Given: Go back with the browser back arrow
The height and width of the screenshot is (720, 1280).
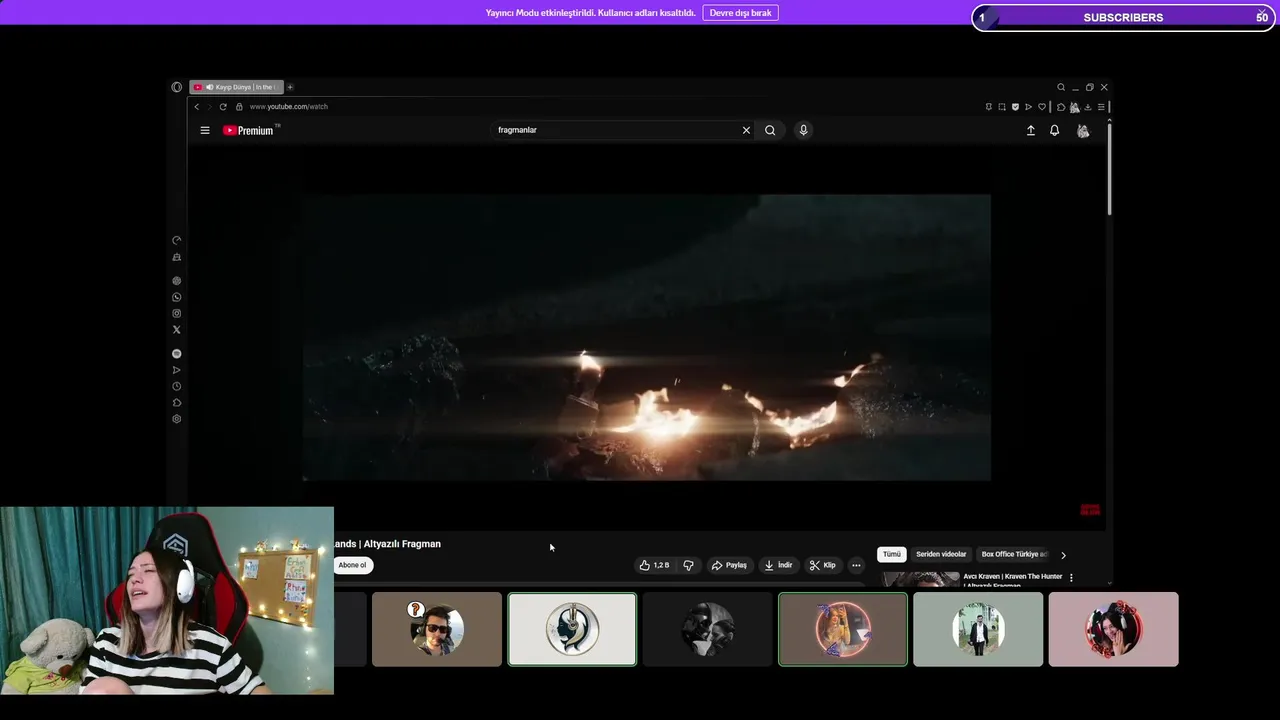Looking at the screenshot, I should point(197,107).
